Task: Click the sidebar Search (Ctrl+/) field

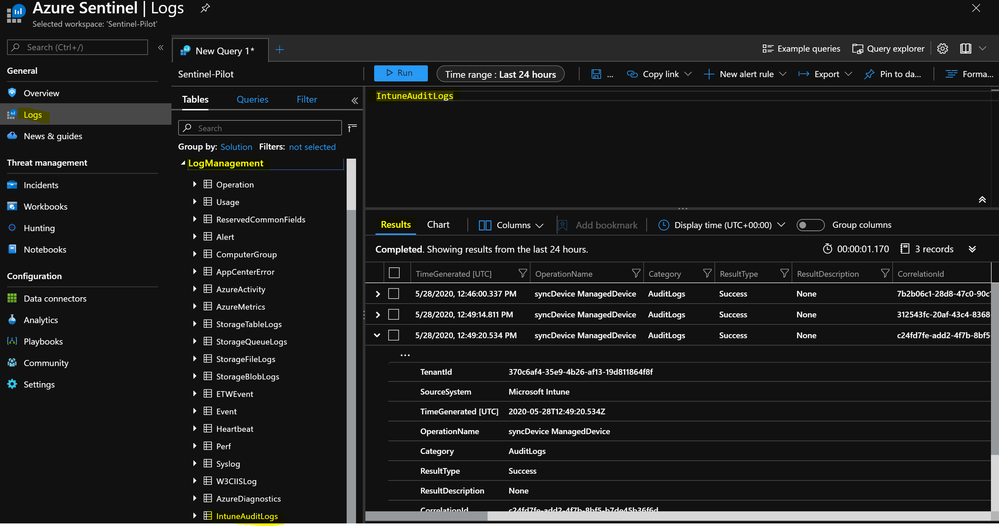Action: (x=77, y=47)
